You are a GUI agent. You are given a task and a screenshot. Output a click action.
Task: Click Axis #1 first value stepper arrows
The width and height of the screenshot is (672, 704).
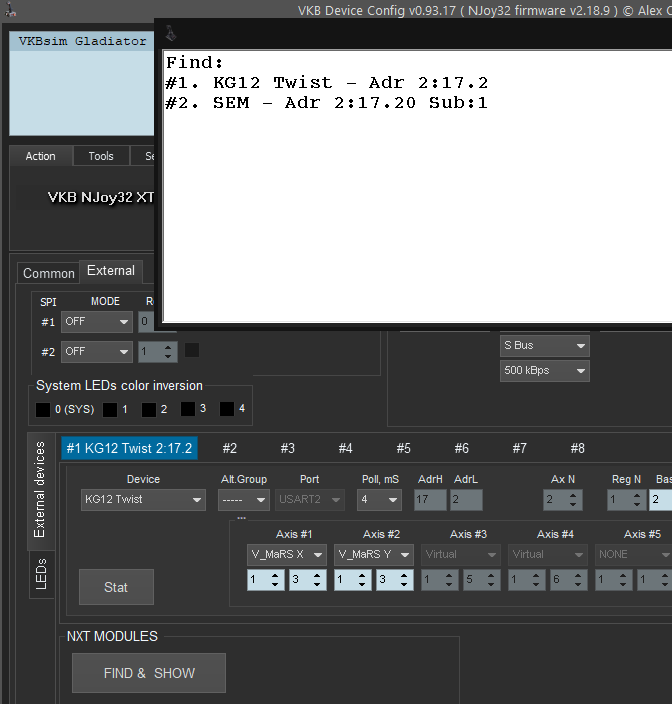(x=275, y=580)
